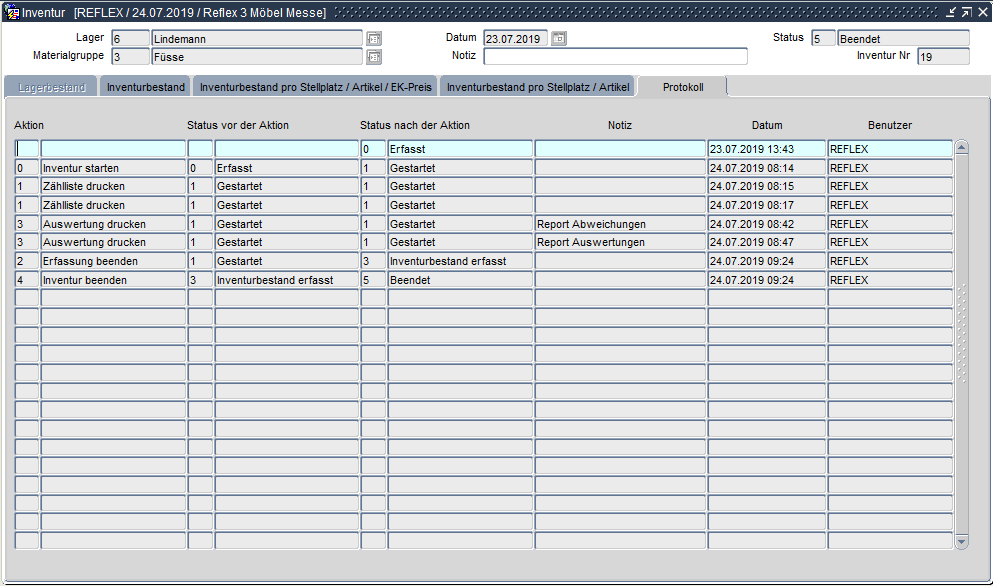Click into the Notiz header field
The image size is (993, 586).
pos(614,57)
